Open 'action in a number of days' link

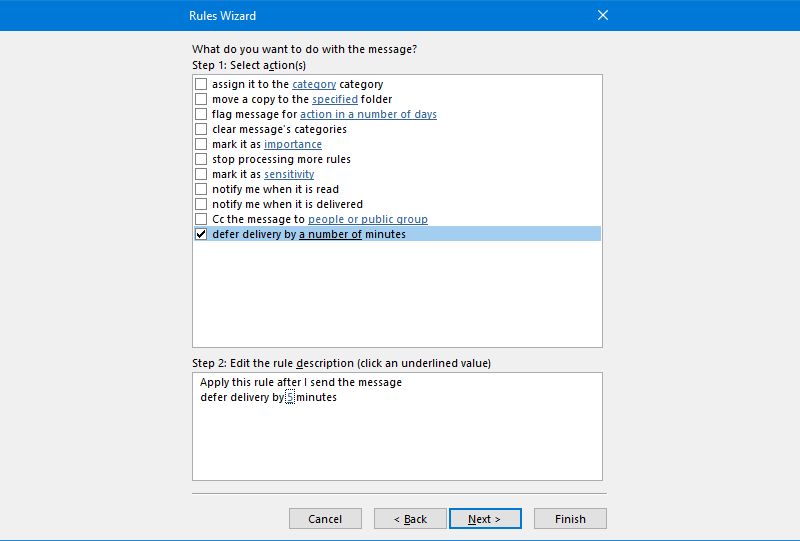pyautogui.click(x=368, y=115)
